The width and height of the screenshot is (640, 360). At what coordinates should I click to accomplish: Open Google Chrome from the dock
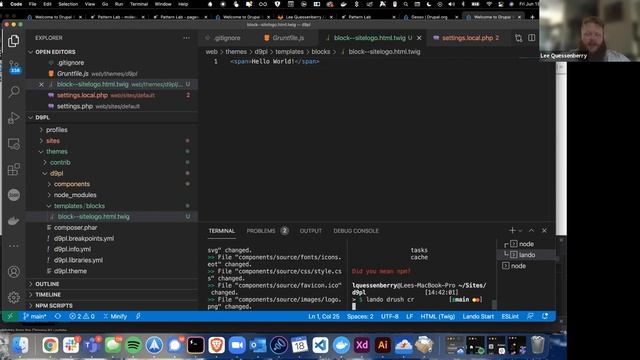50,345
